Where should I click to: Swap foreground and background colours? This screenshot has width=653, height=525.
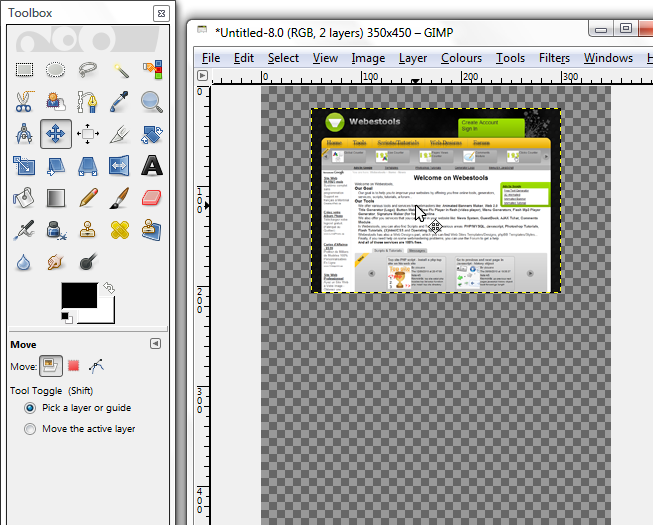(x=109, y=288)
